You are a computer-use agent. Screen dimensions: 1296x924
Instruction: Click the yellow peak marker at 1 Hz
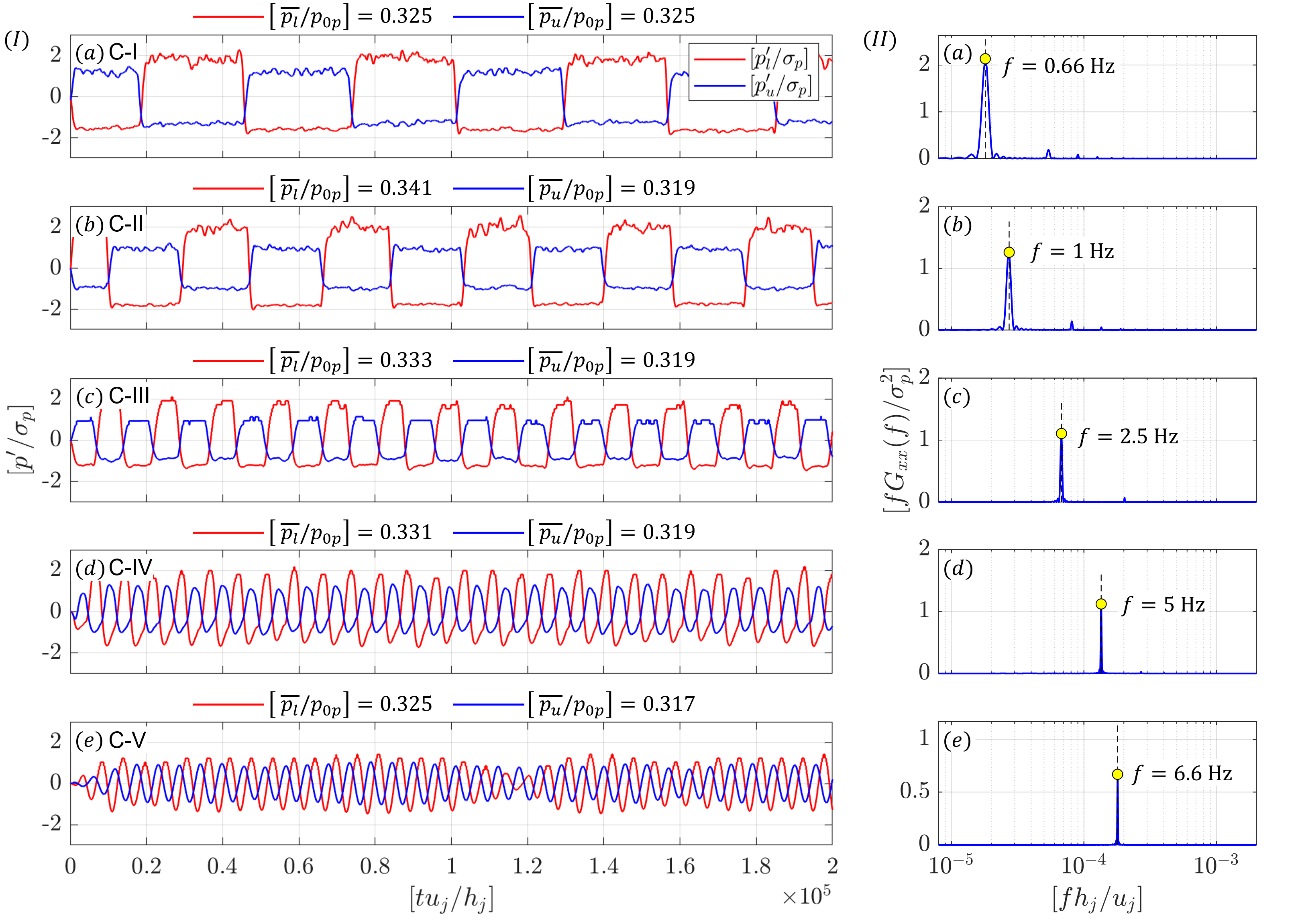[1009, 252]
